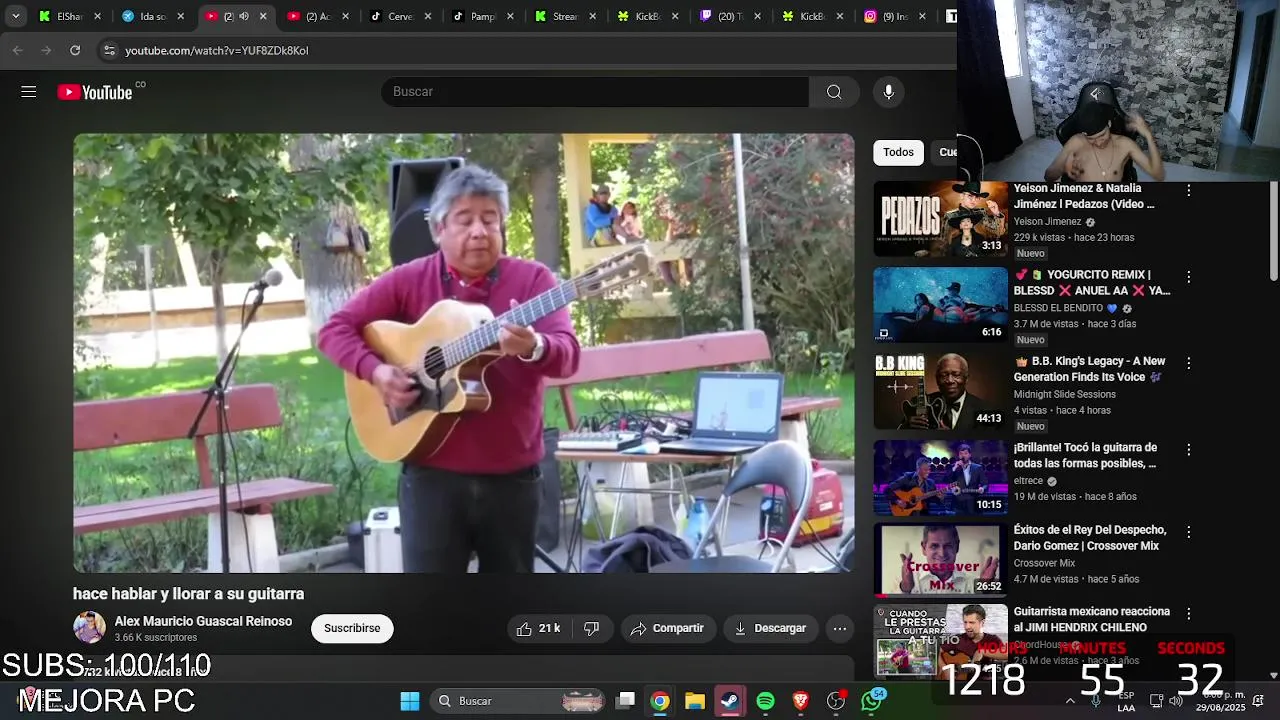Open options menu for B.B. King's Legacy

click(1188, 363)
